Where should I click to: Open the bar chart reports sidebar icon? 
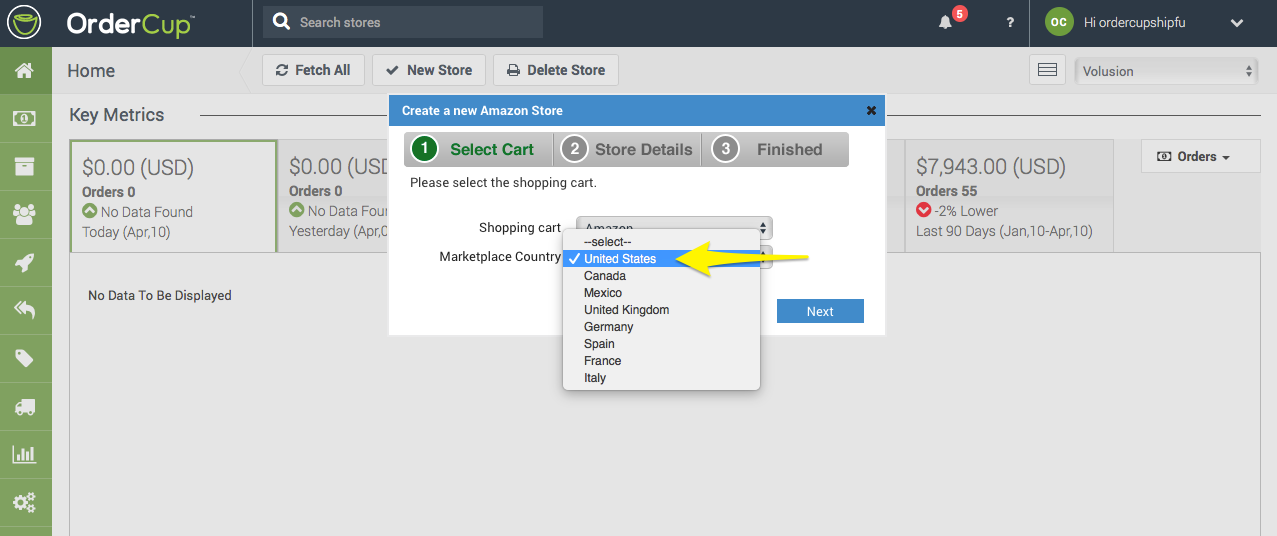click(25, 455)
